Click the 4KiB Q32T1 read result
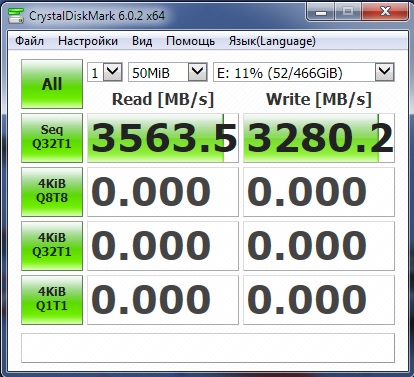The image size is (414, 377). coord(163,246)
